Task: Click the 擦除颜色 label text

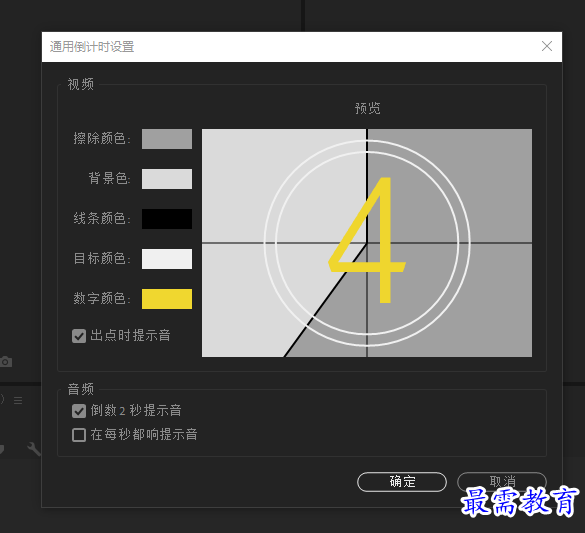Action: (x=102, y=138)
